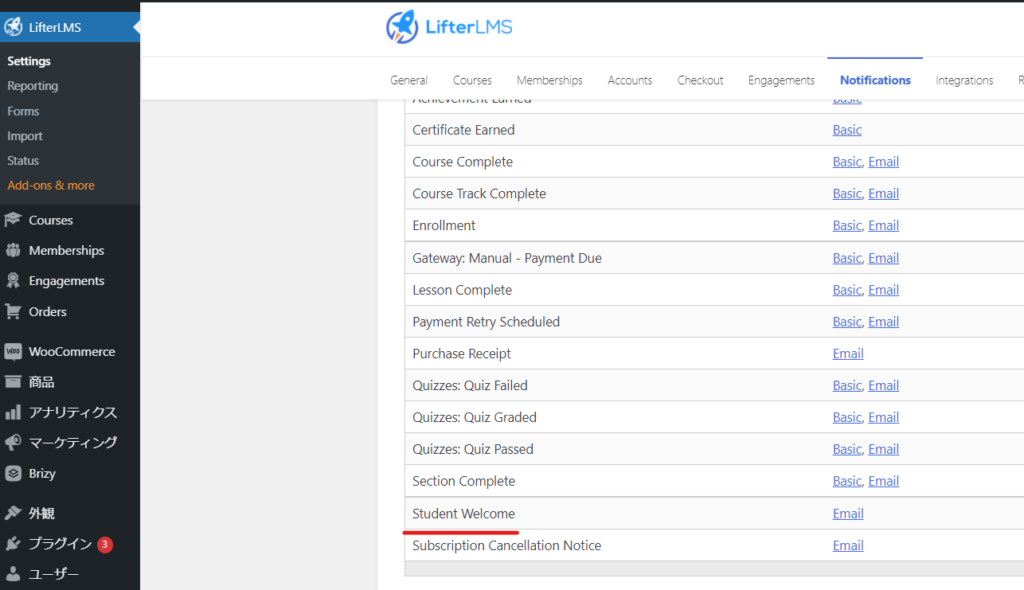Open the Status submenu item

pos(23,161)
